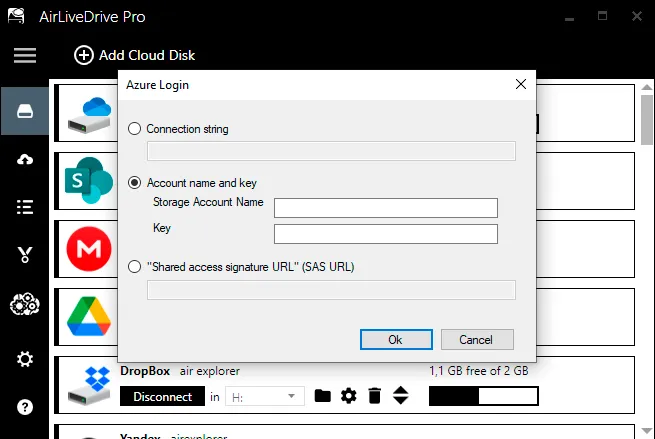Screen dimensions: 655x439
Task: Click the scissors sidebar icon
Action: pos(25,254)
